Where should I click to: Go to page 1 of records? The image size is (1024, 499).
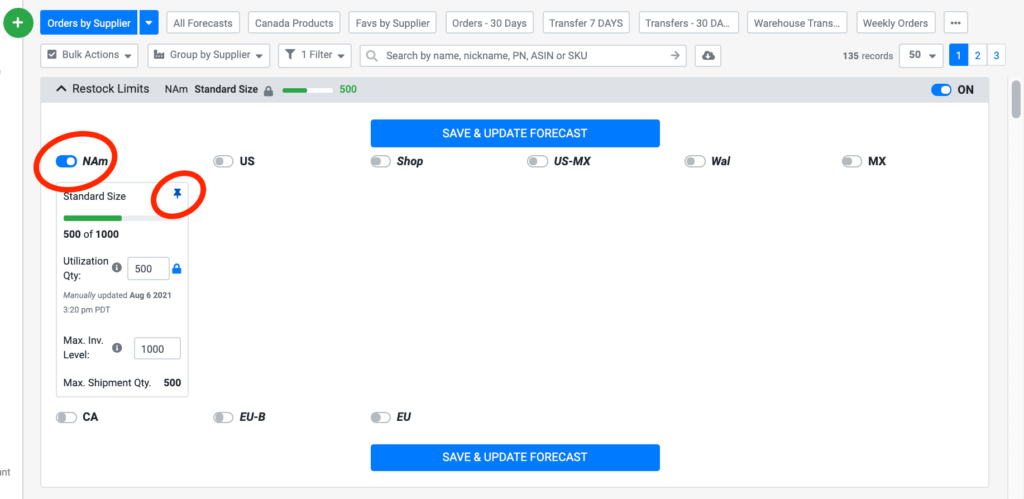[958, 56]
